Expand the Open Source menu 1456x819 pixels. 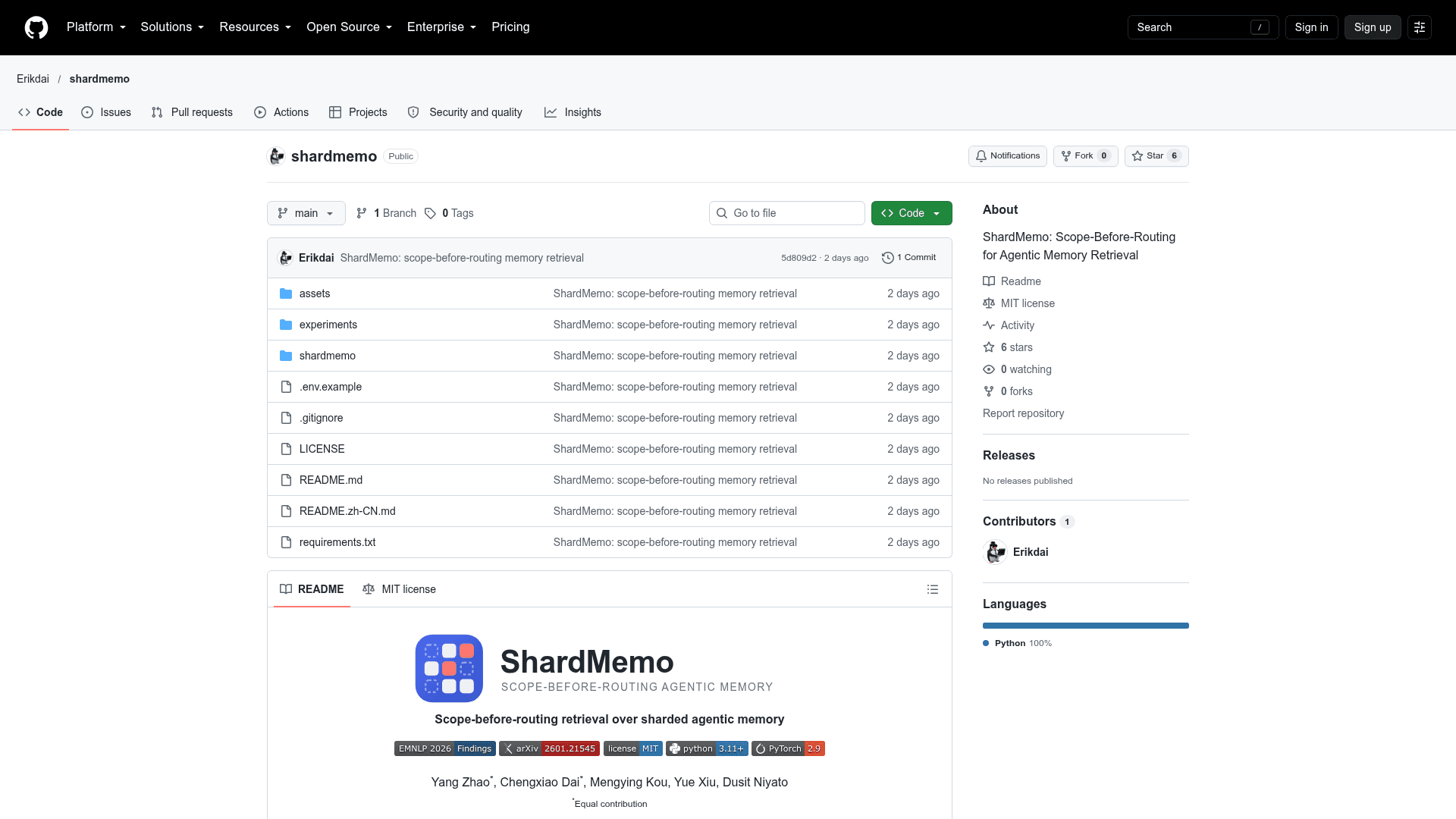click(349, 27)
